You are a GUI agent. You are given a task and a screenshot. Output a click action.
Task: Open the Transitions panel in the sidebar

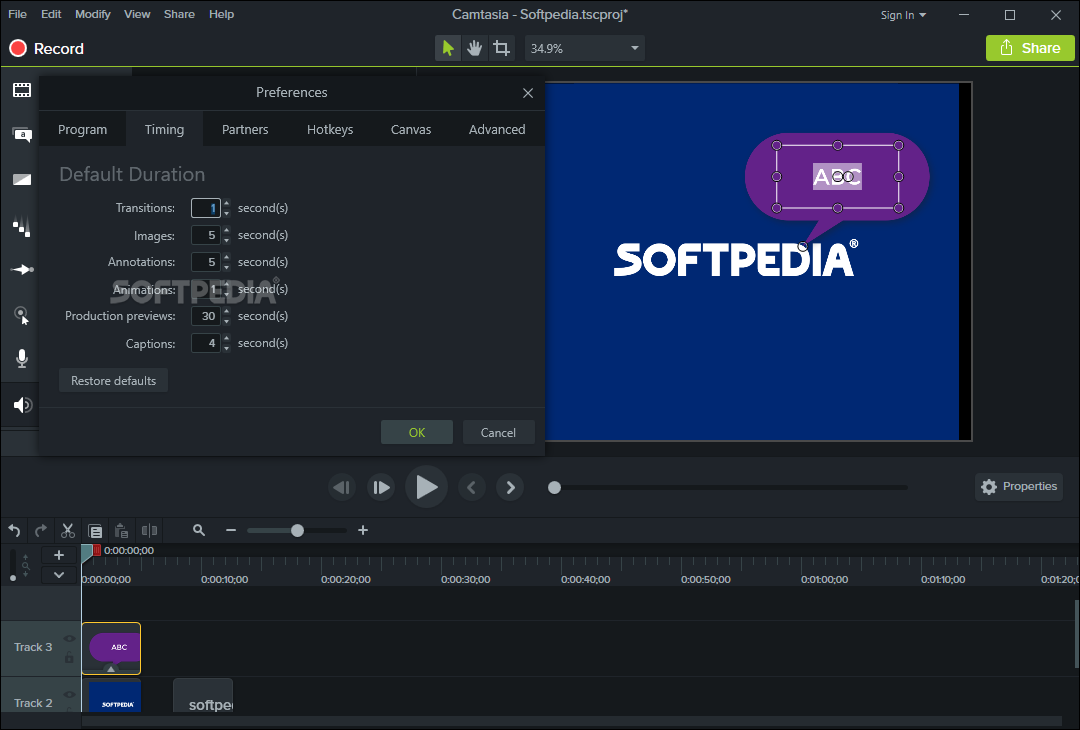(22, 180)
